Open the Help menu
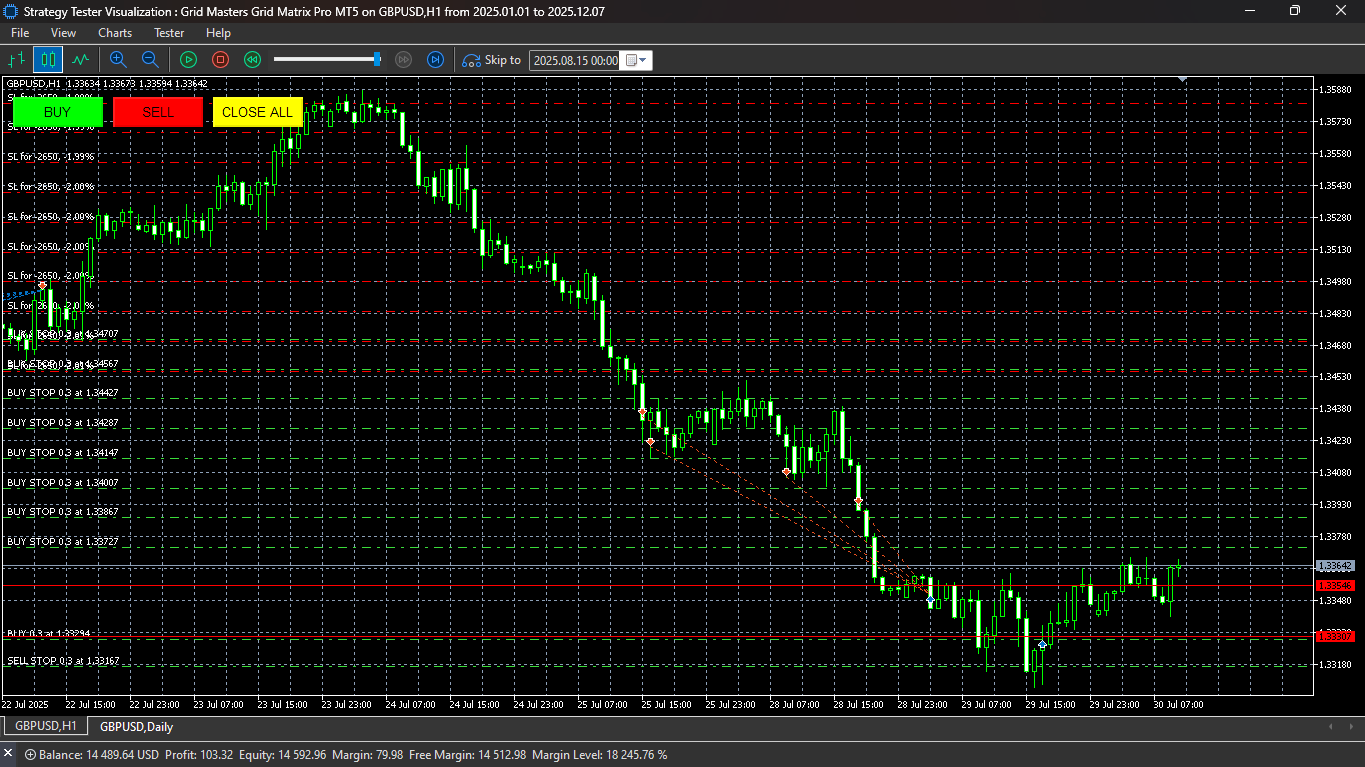 (218, 33)
